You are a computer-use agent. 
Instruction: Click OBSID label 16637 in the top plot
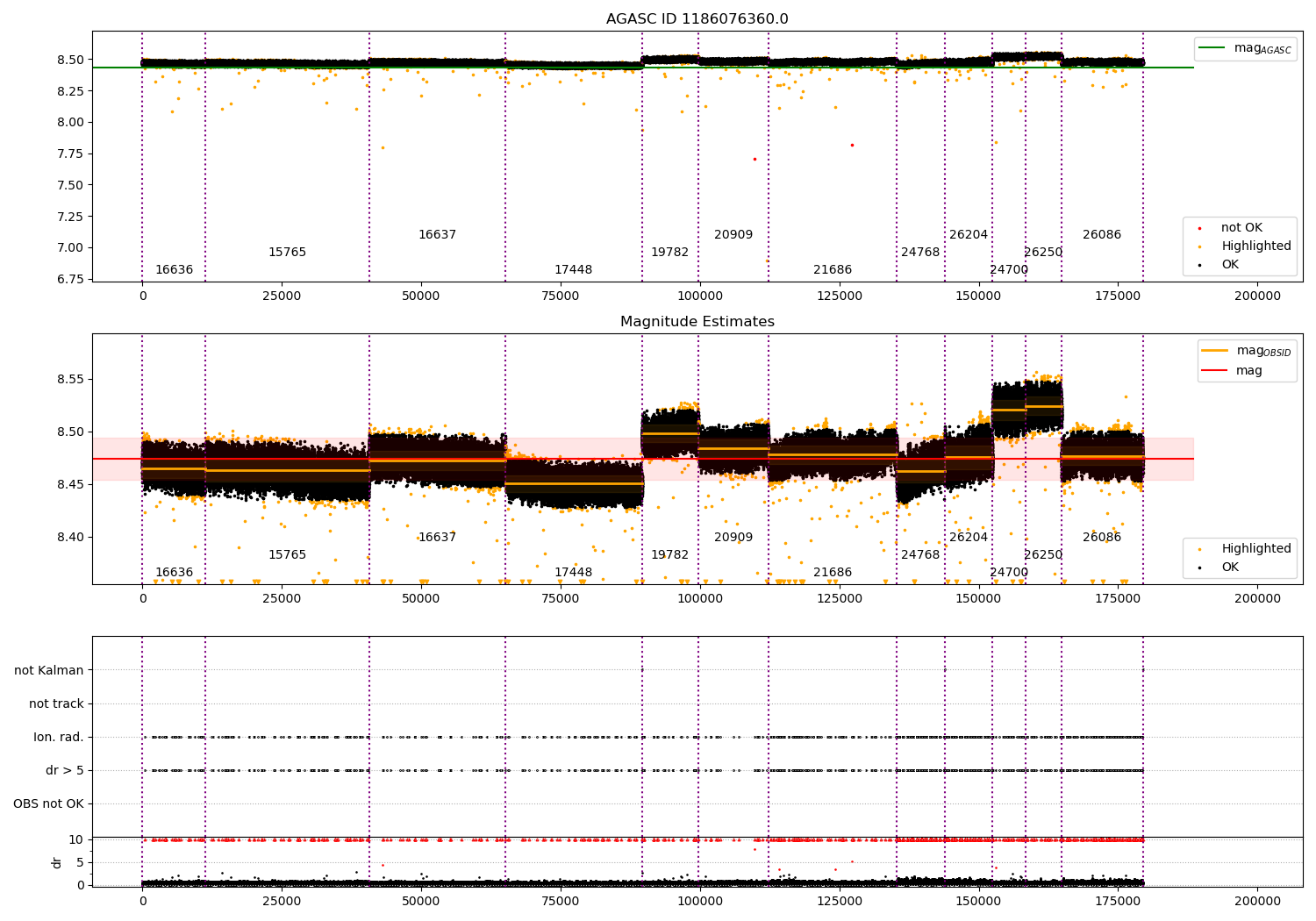coord(437,235)
